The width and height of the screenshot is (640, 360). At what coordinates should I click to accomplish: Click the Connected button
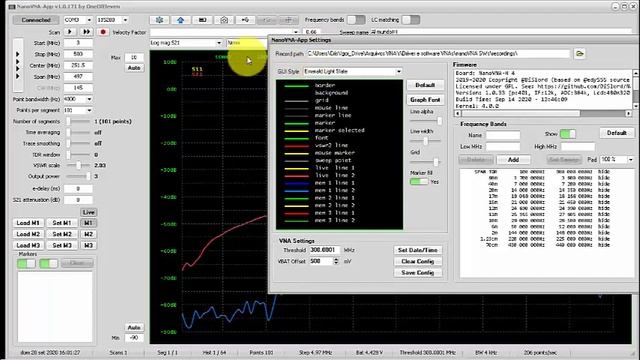[36, 20]
